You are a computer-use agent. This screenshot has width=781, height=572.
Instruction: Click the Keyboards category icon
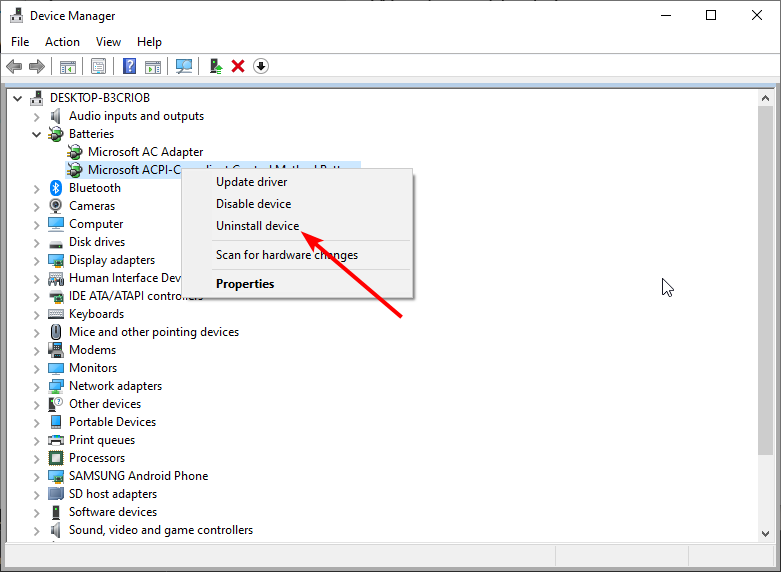point(56,314)
